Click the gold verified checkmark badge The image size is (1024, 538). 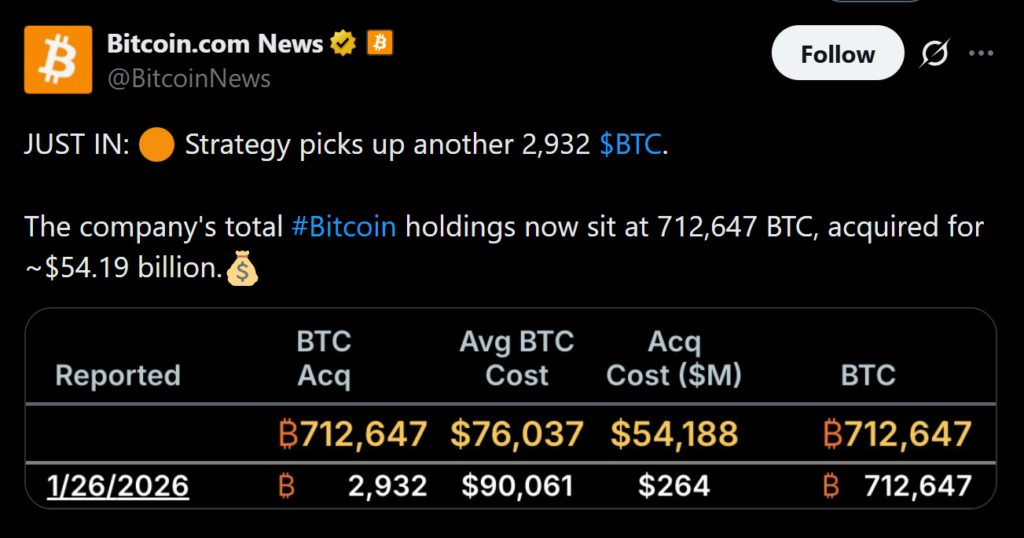tap(344, 43)
